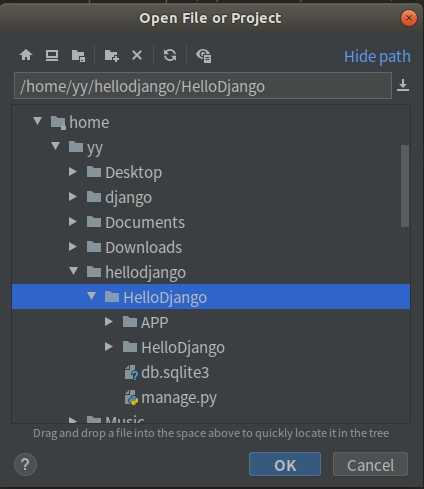This screenshot has height=489, width=424.
Task: Expand the Documents folder
Action: [72, 222]
